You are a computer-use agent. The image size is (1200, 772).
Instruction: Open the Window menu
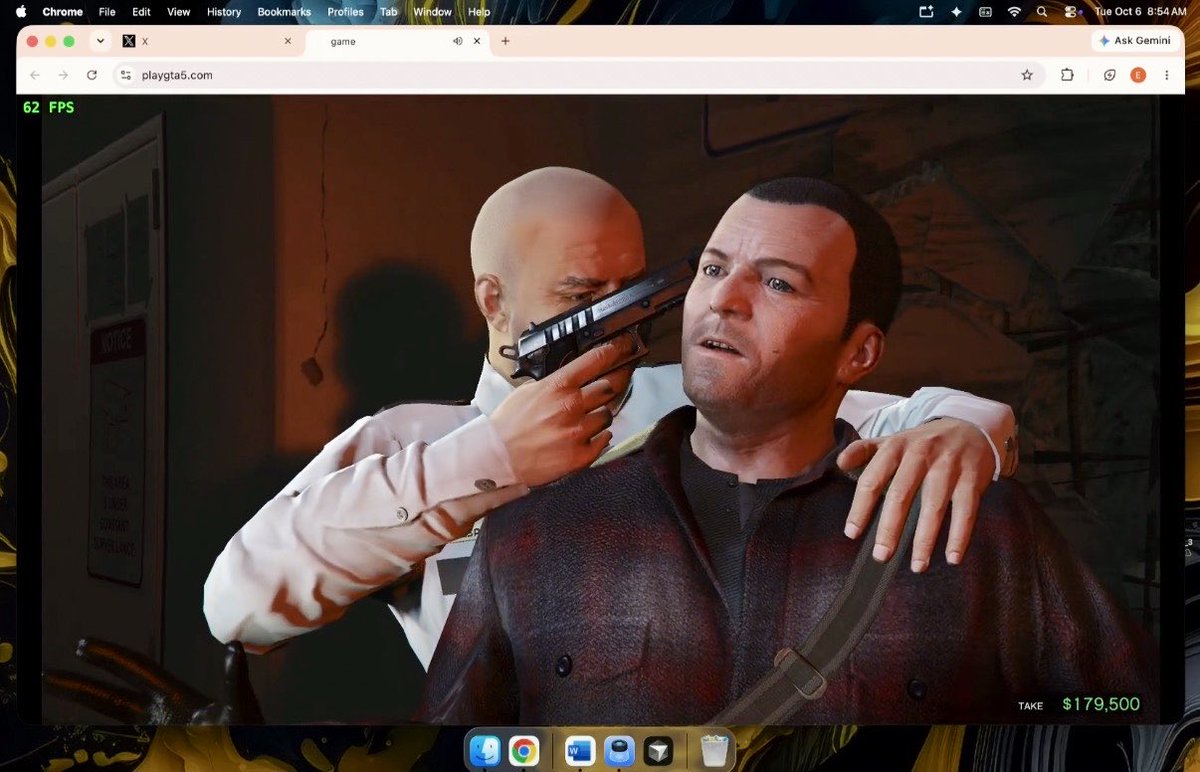click(432, 12)
